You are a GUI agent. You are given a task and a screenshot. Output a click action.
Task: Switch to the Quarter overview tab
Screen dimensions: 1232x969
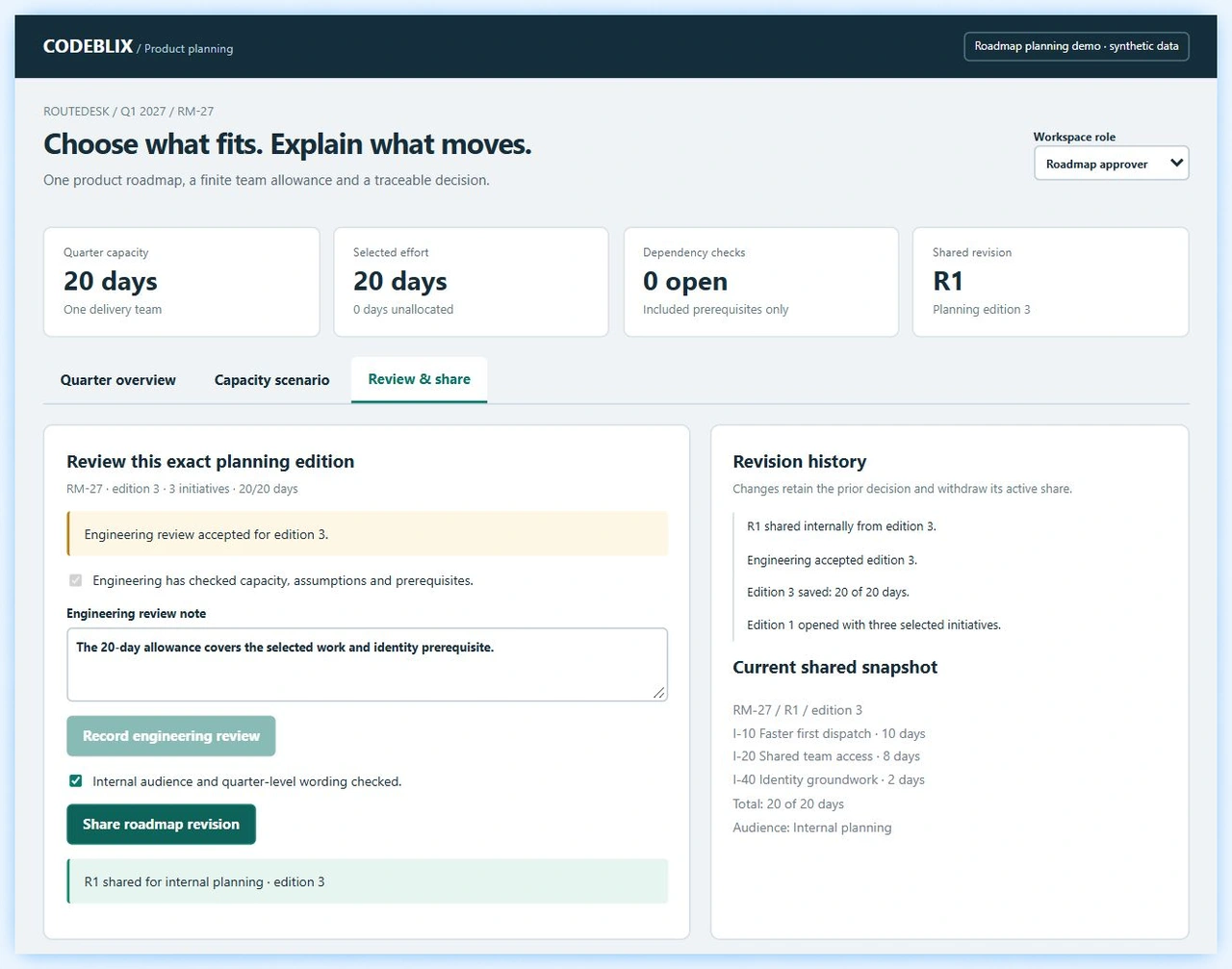click(118, 380)
